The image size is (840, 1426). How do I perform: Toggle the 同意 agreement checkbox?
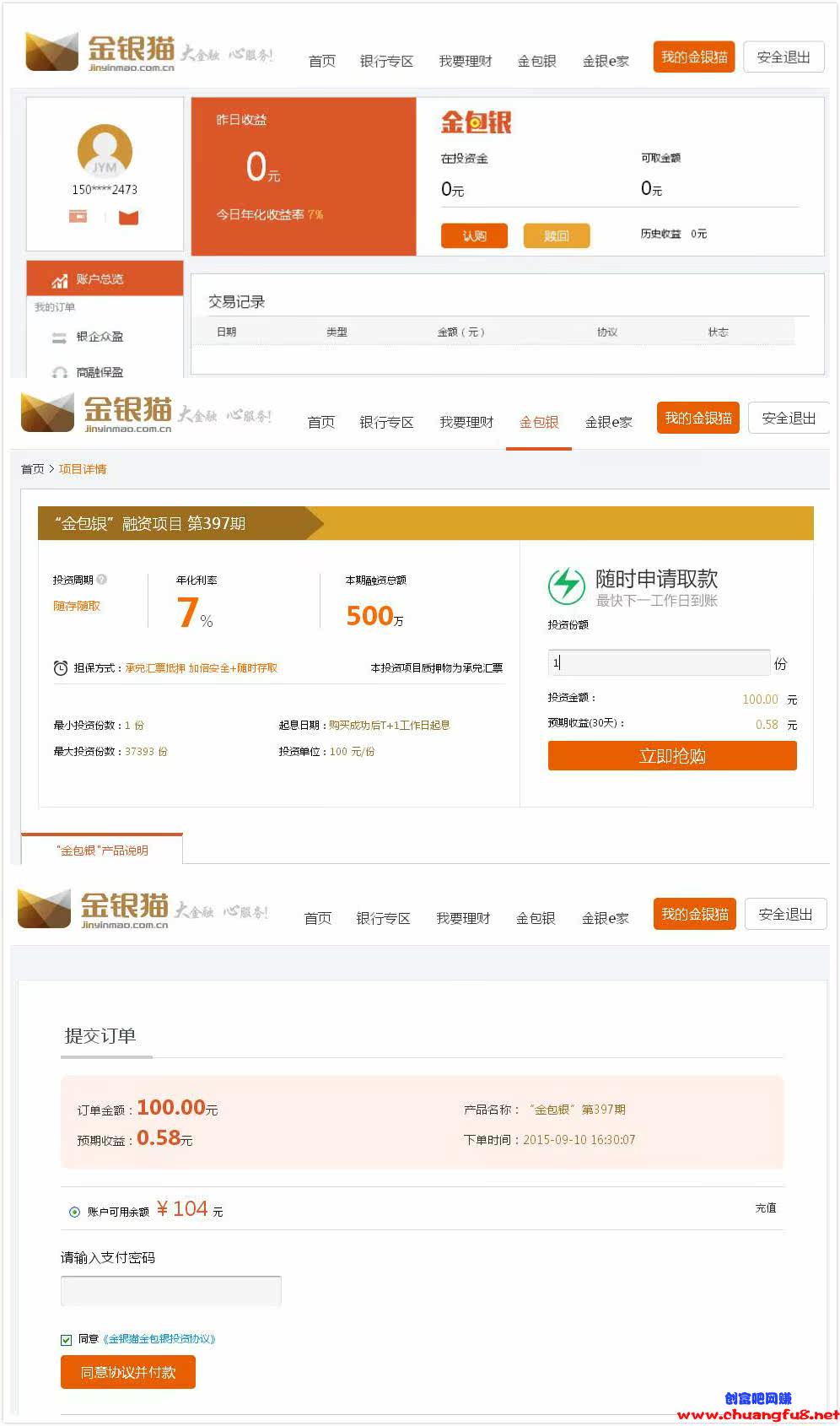click(67, 1339)
